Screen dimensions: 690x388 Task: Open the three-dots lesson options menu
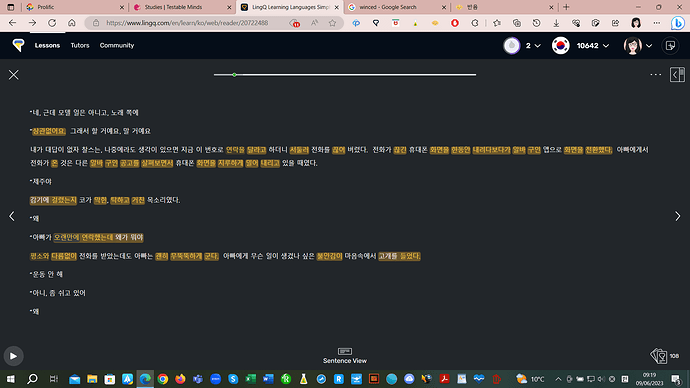coord(655,75)
